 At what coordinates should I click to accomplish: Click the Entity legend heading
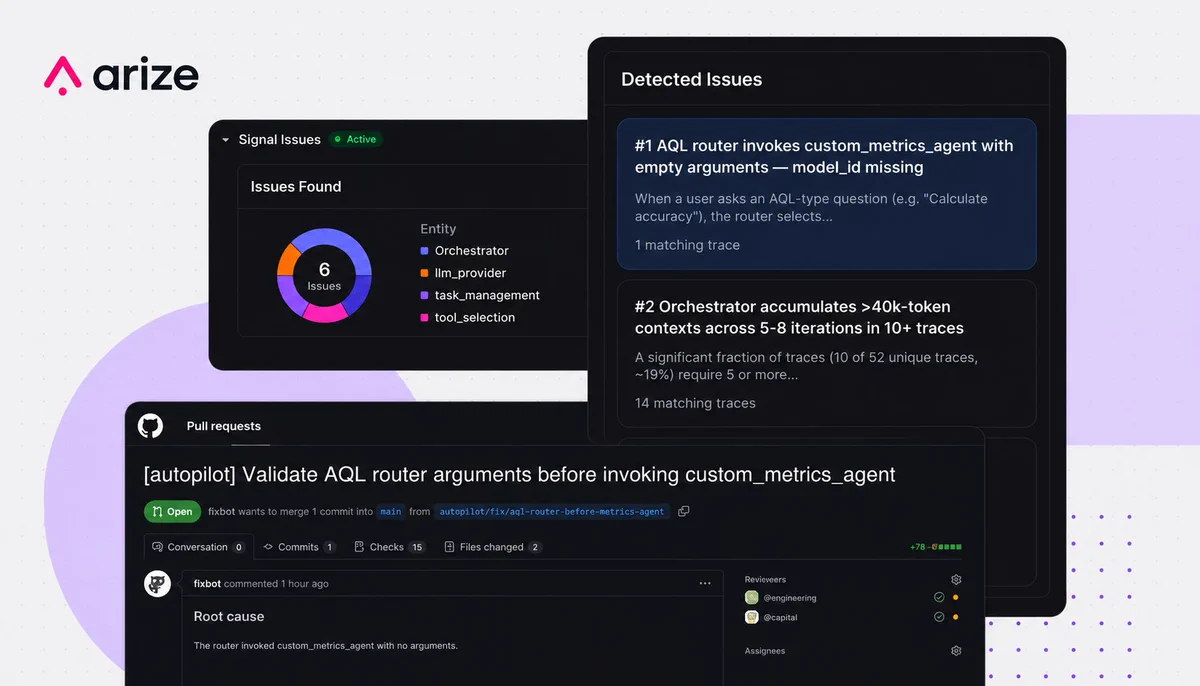click(x=438, y=229)
